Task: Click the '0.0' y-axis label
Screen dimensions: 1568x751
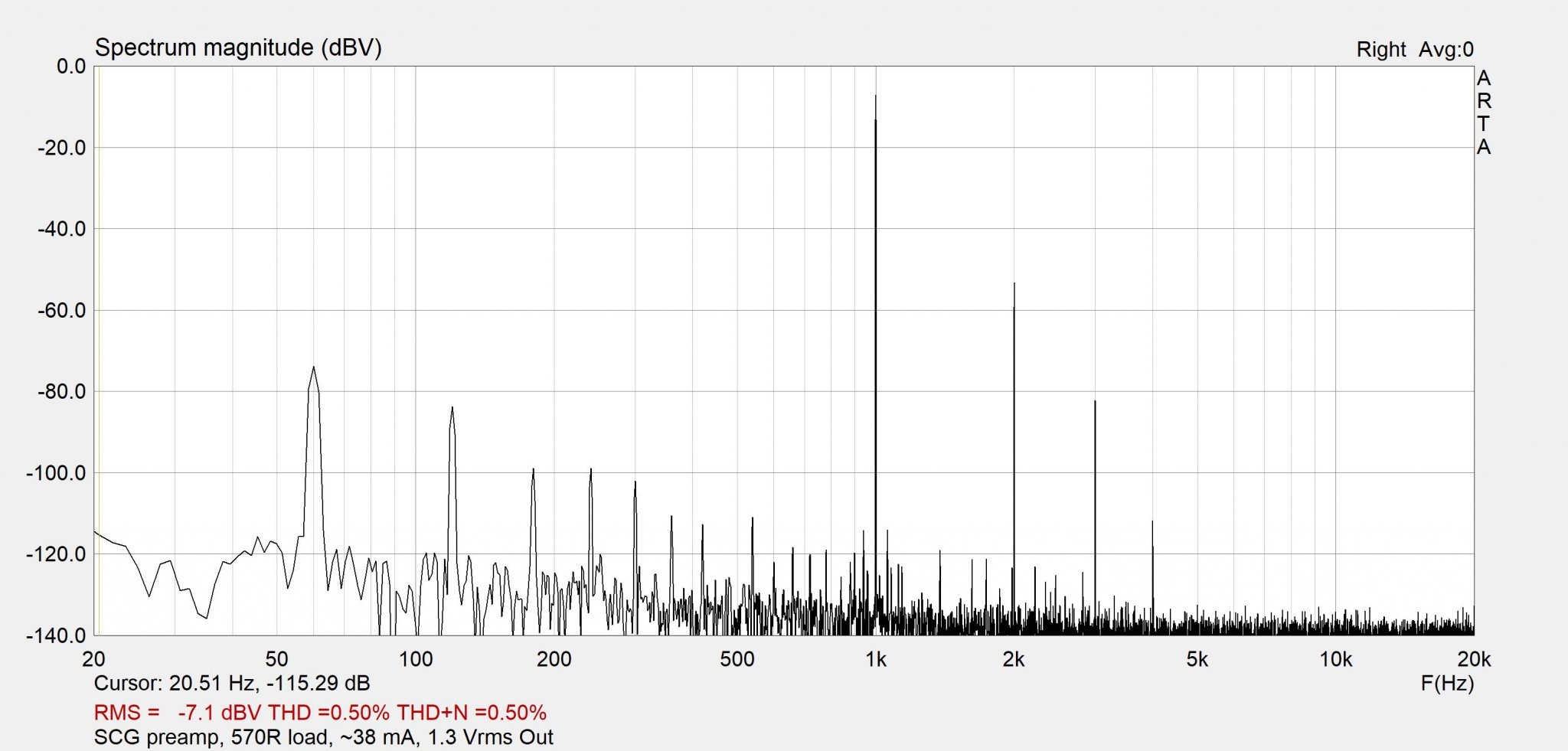Action: coord(71,67)
